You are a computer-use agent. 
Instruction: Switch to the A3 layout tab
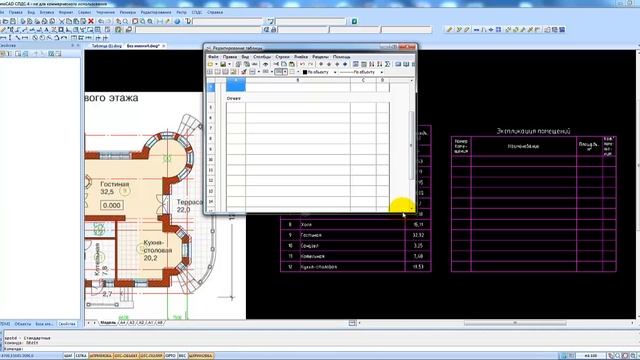pyautogui.click(x=132, y=323)
